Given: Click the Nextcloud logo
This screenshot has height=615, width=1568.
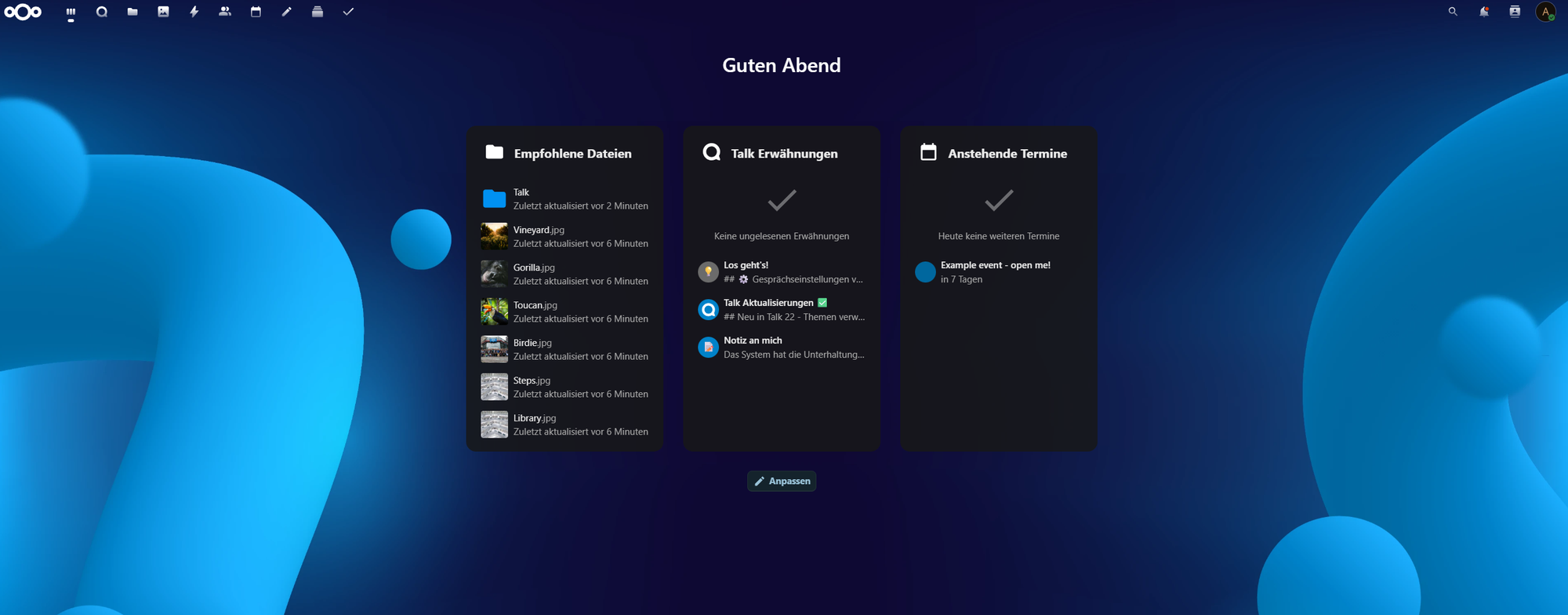Looking at the screenshot, I should click(23, 12).
